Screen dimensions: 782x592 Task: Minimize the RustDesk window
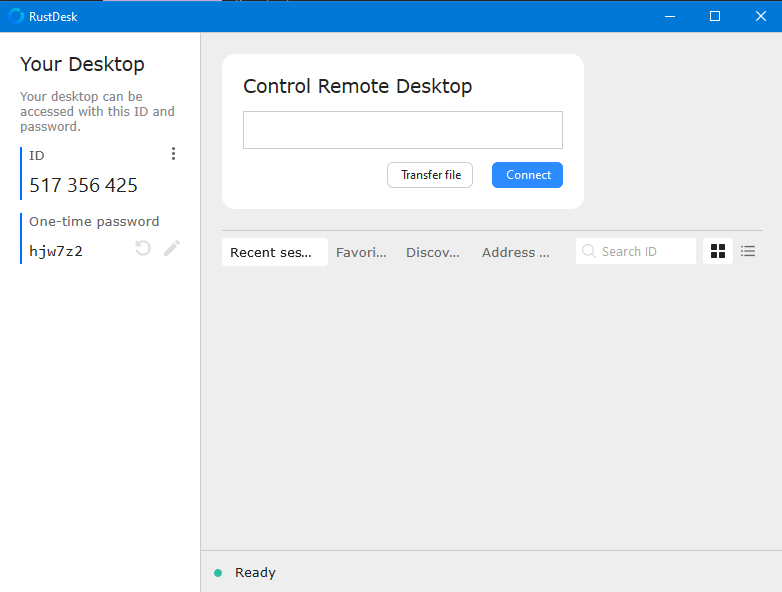(x=670, y=16)
